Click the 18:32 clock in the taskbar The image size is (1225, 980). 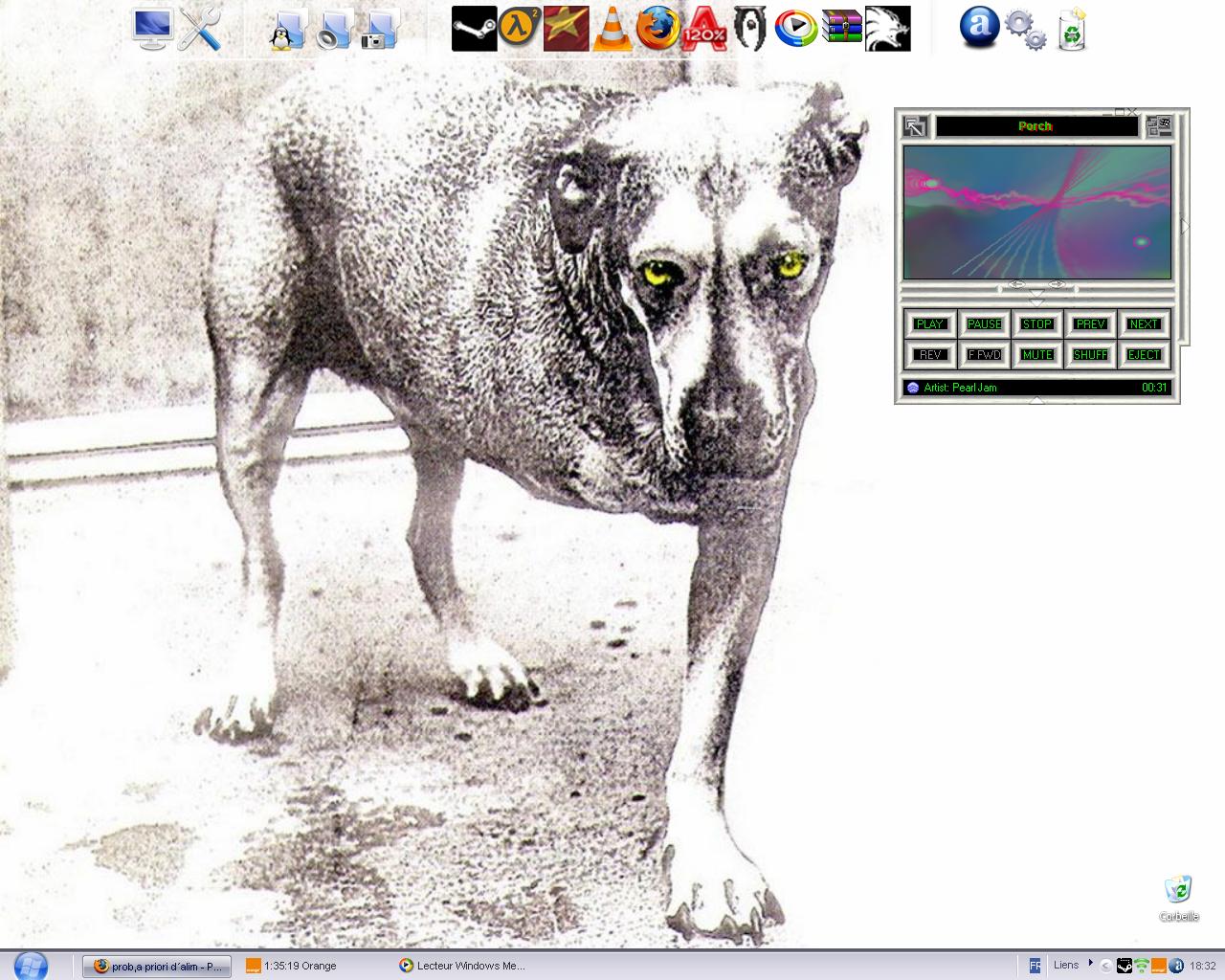pyautogui.click(x=1203, y=967)
